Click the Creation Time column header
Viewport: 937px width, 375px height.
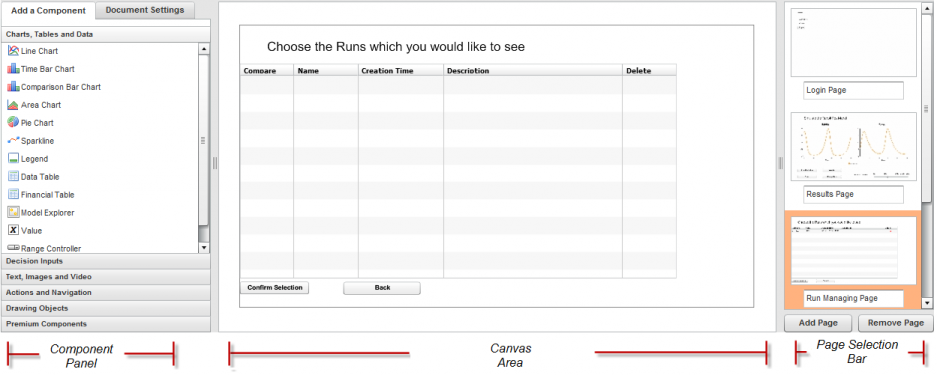(x=401, y=70)
